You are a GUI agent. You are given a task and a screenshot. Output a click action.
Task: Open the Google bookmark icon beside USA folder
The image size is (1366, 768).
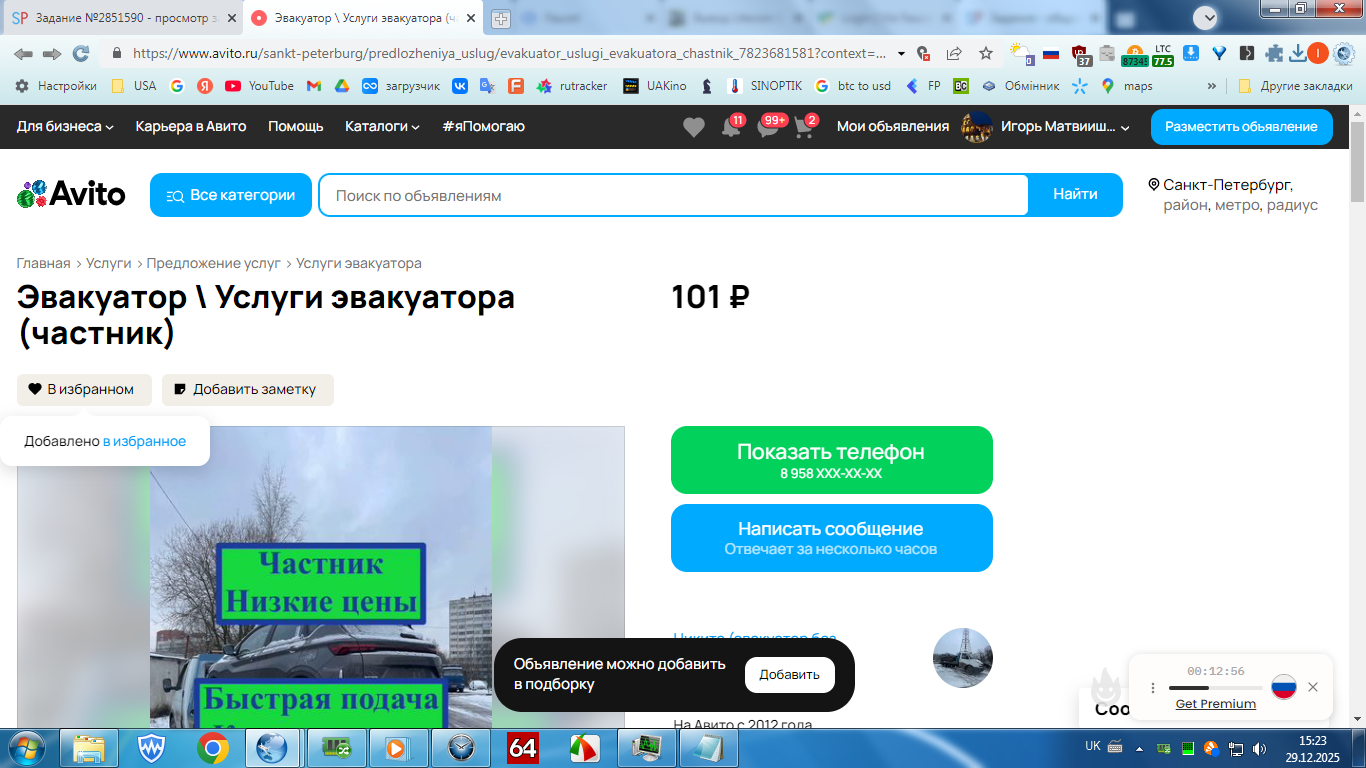tap(177, 86)
